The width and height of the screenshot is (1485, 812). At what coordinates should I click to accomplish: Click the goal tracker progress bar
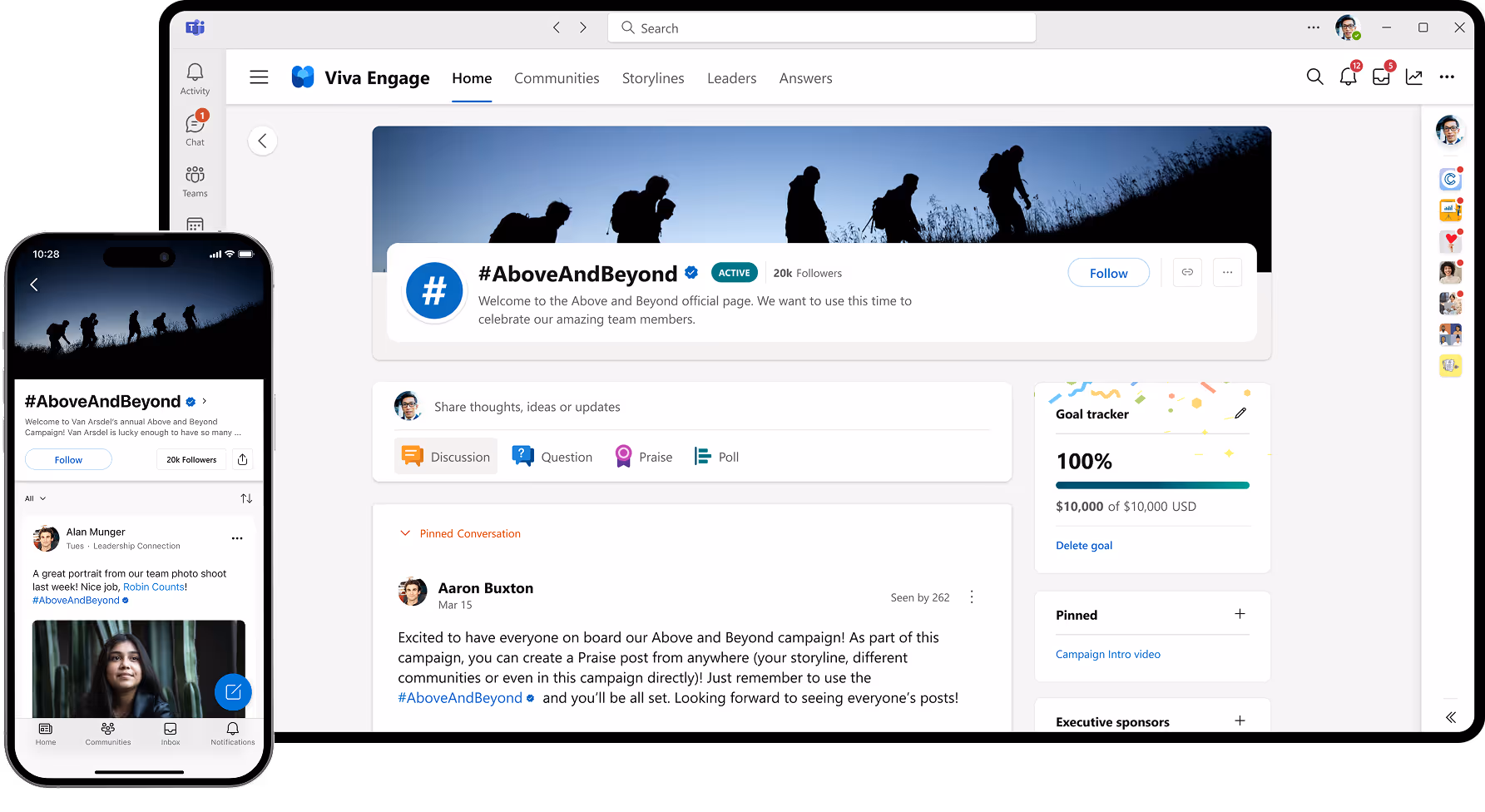click(x=1152, y=485)
